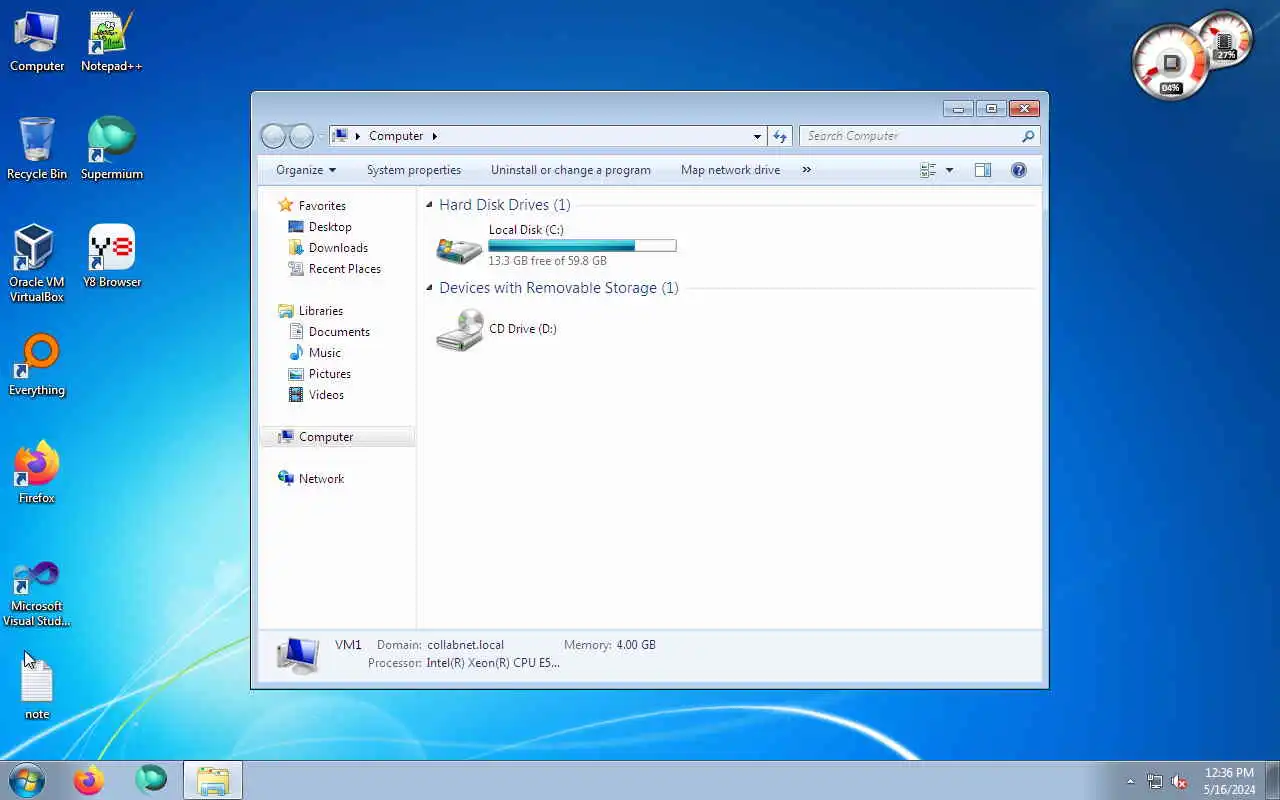Click System properties in the toolbar
Viewport: 1280px width, 800px height.
[x=414, y=170]
